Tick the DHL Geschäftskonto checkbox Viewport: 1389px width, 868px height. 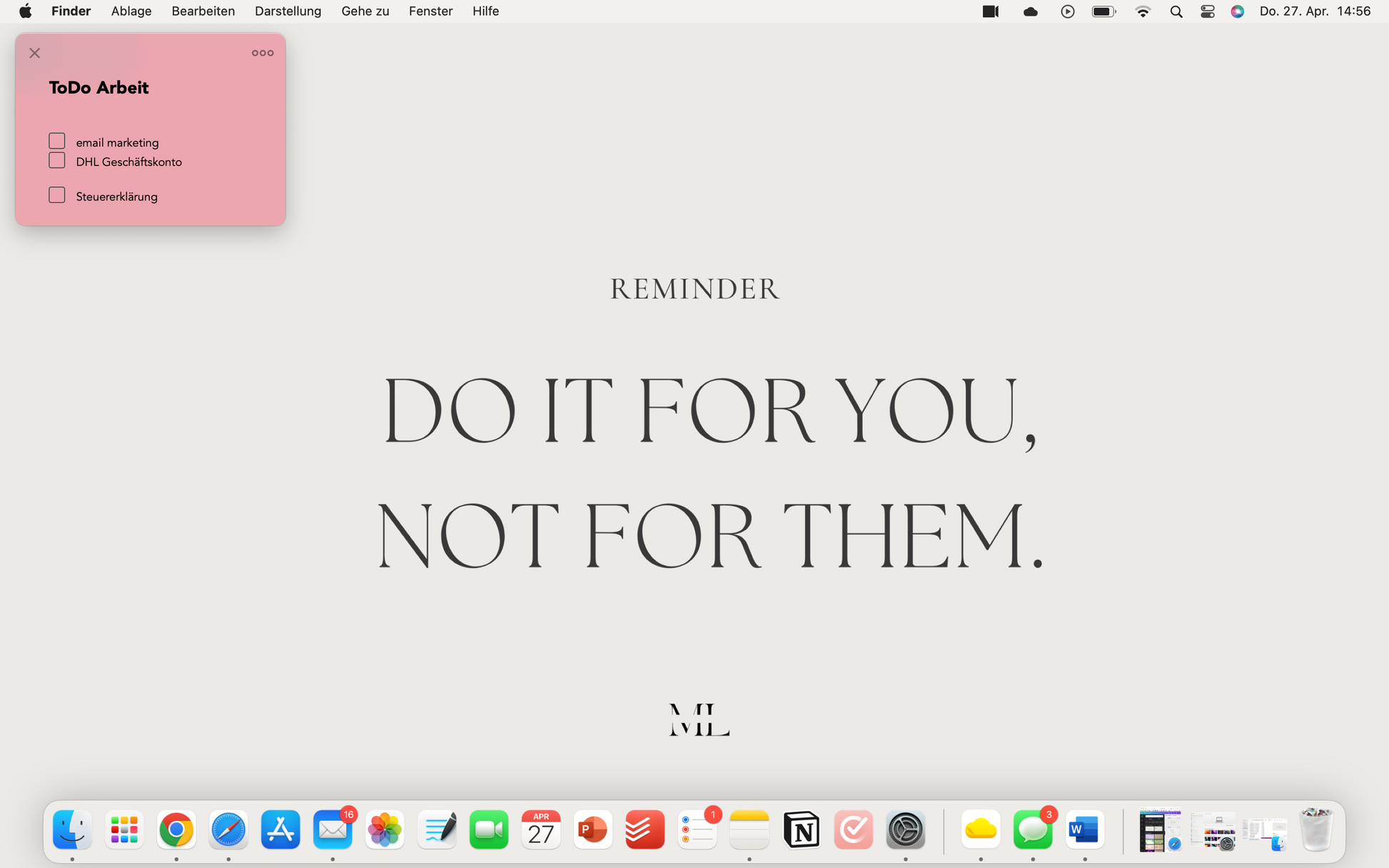[57, 161]
